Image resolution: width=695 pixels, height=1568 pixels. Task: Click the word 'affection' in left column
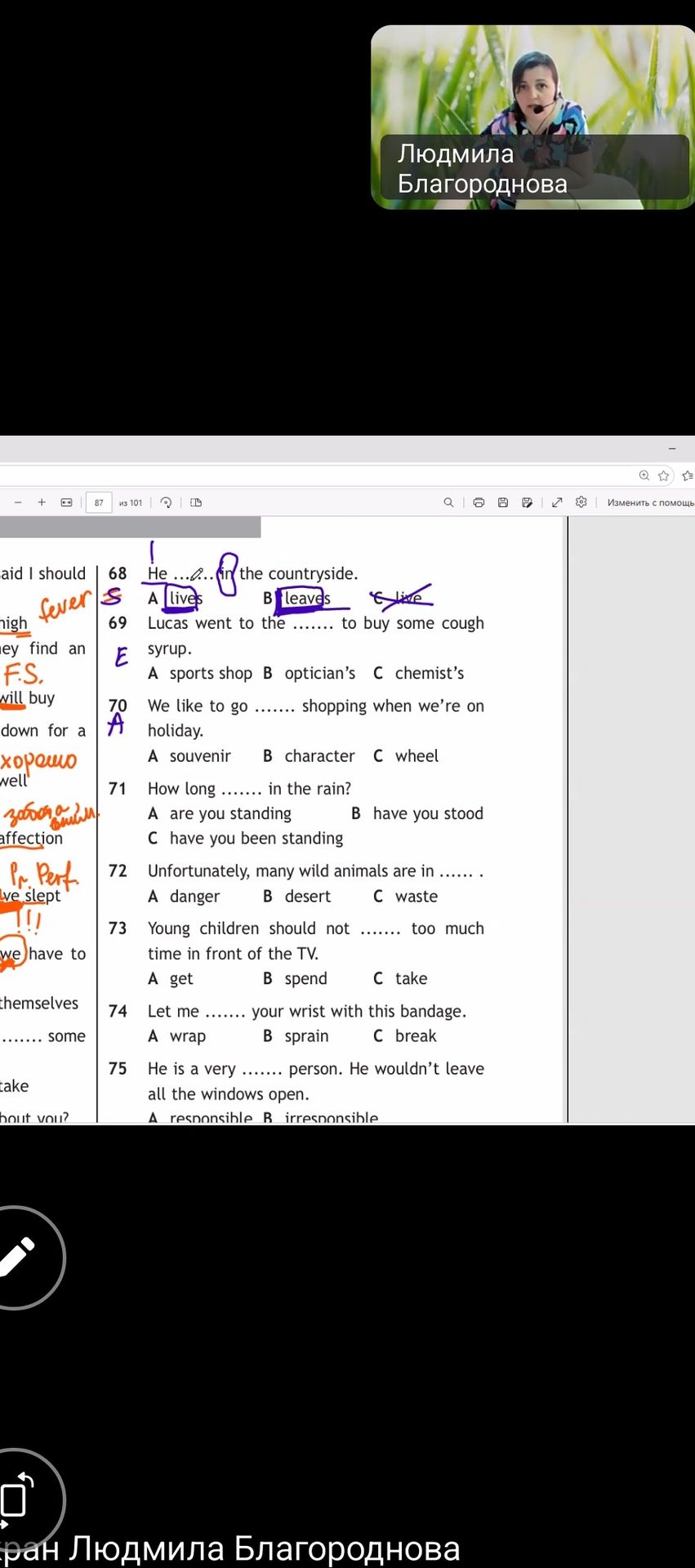click(31, 838)
